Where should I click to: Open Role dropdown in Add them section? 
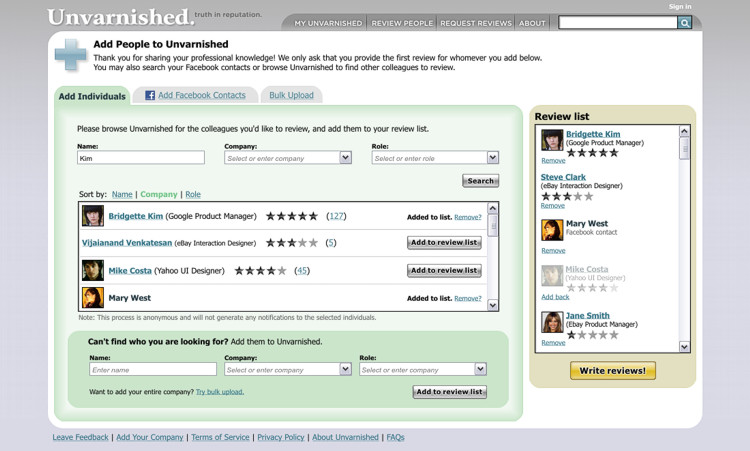(480, 369)
